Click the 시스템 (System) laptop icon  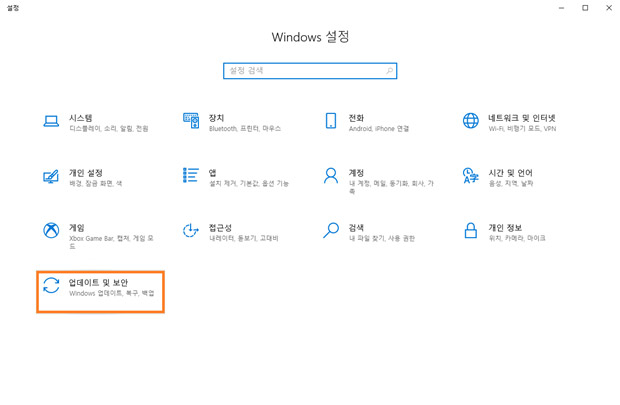(51, 122)
